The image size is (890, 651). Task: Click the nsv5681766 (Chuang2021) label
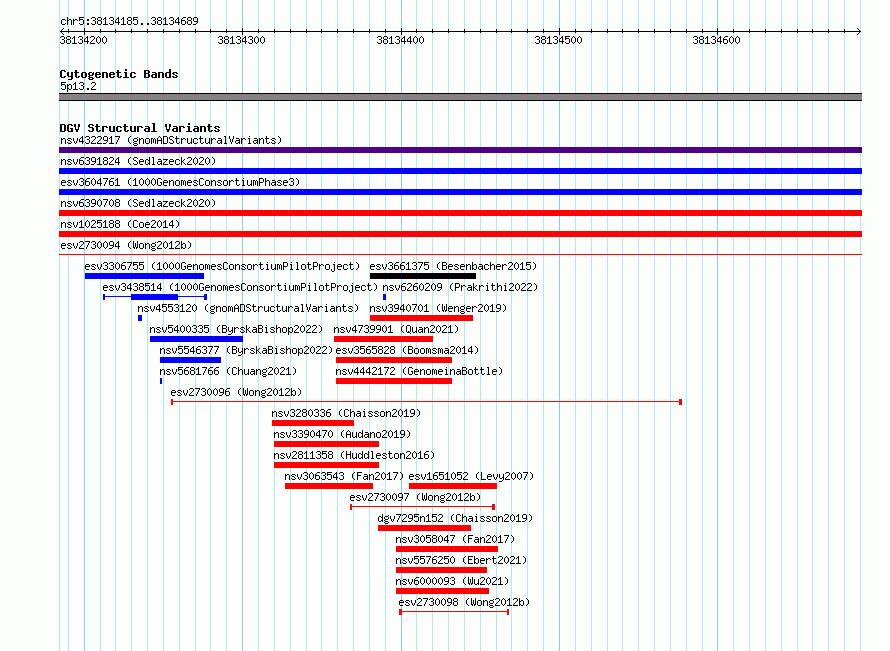[x=228, y=371]
